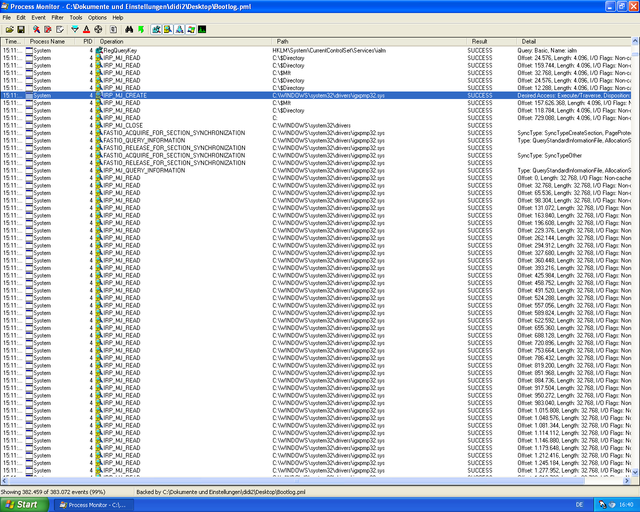Show the Process Tree via its toolbar icon

tap(113, 29)
